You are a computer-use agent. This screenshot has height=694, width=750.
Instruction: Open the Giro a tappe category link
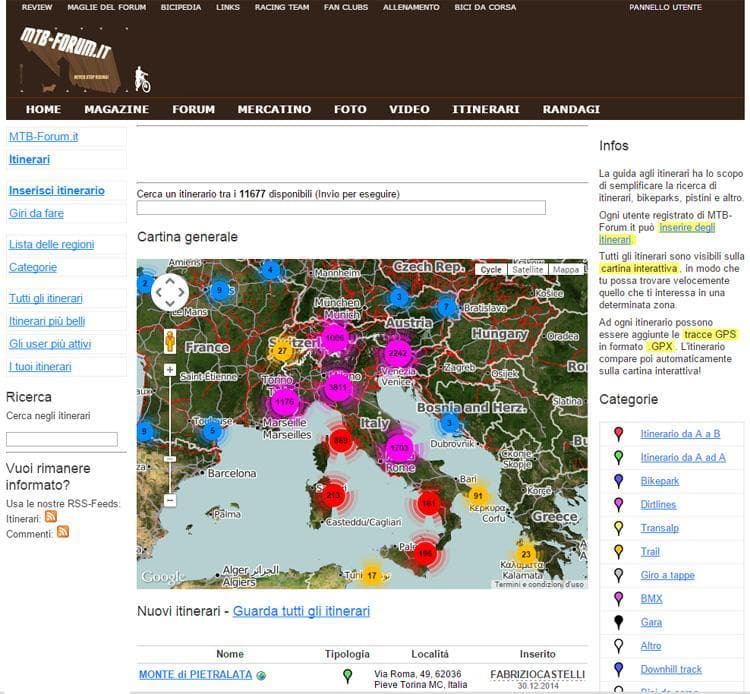(x=667, y=575)
